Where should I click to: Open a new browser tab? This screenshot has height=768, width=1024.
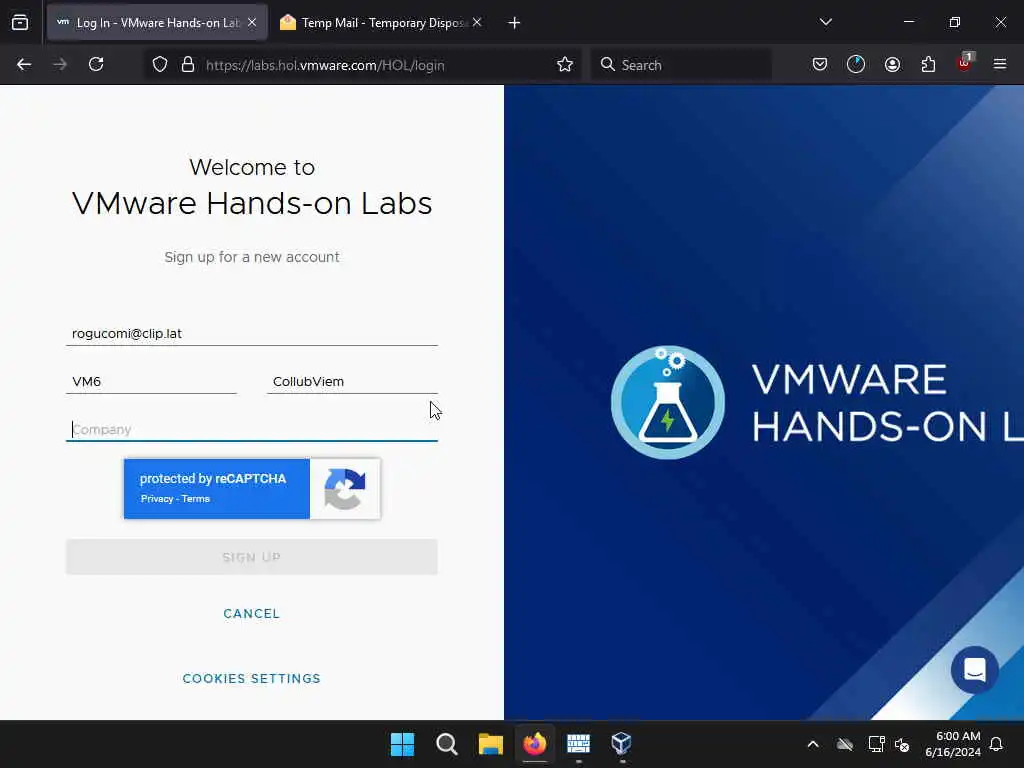[x=514, y=23]
